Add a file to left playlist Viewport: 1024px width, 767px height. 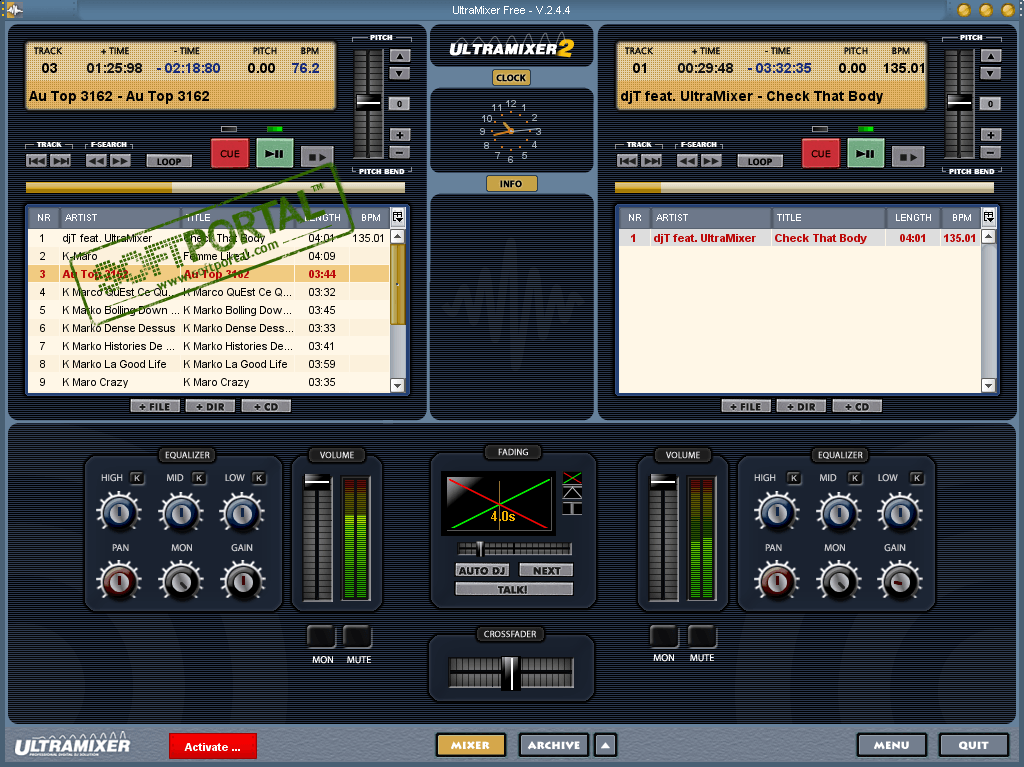click(154, 406)
